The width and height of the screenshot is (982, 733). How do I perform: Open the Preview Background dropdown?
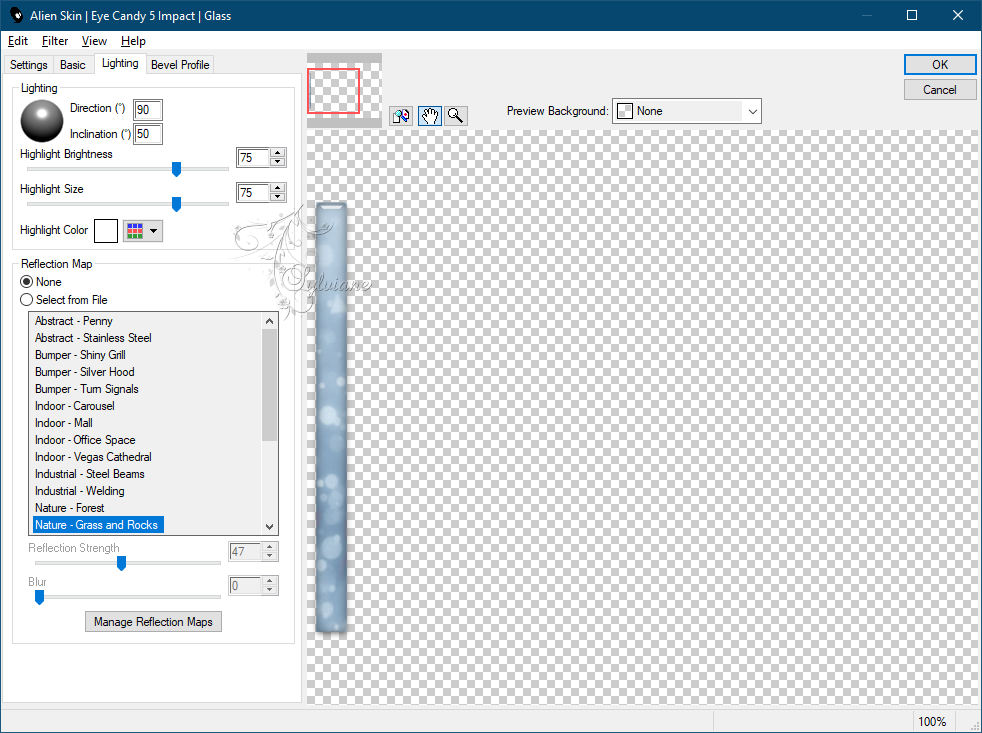[x=686, y=111]
